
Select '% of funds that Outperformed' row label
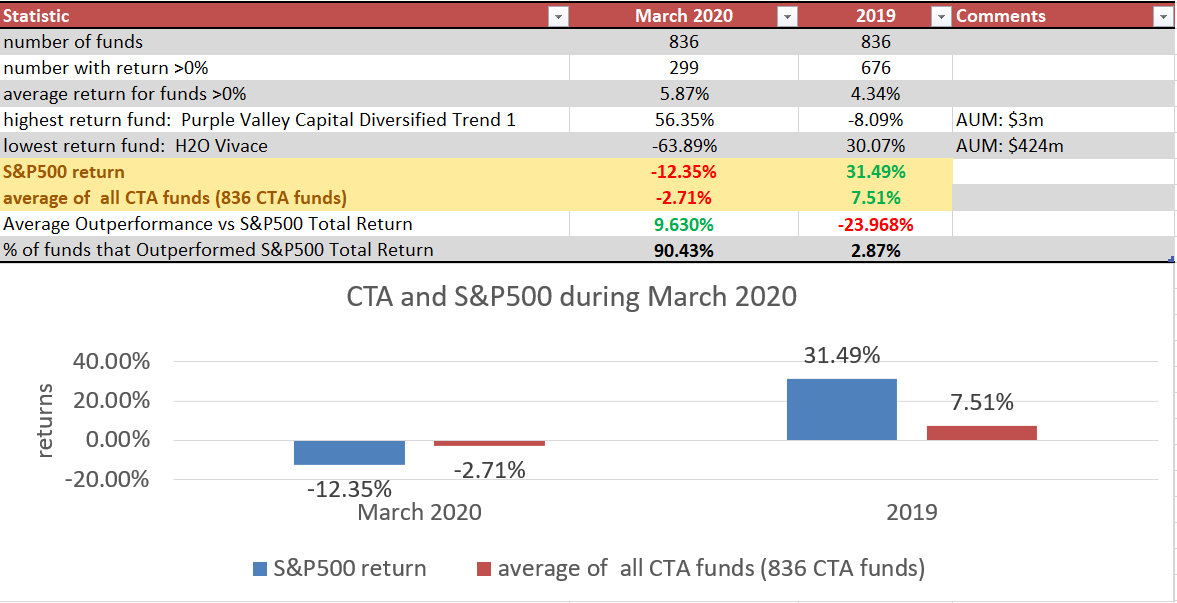click(x=218, y=250)
